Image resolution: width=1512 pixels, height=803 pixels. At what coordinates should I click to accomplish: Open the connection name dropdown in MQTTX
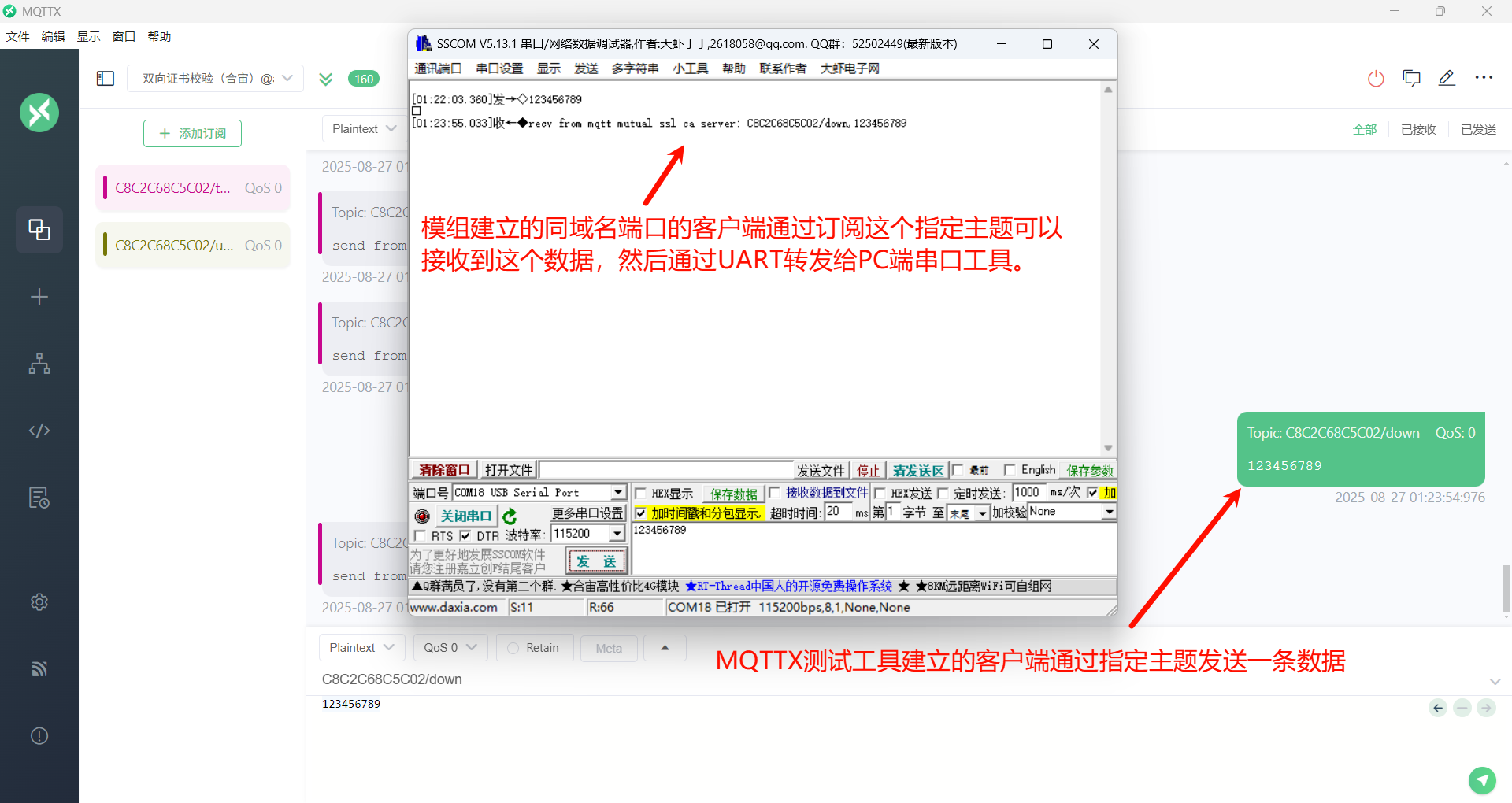216,78
